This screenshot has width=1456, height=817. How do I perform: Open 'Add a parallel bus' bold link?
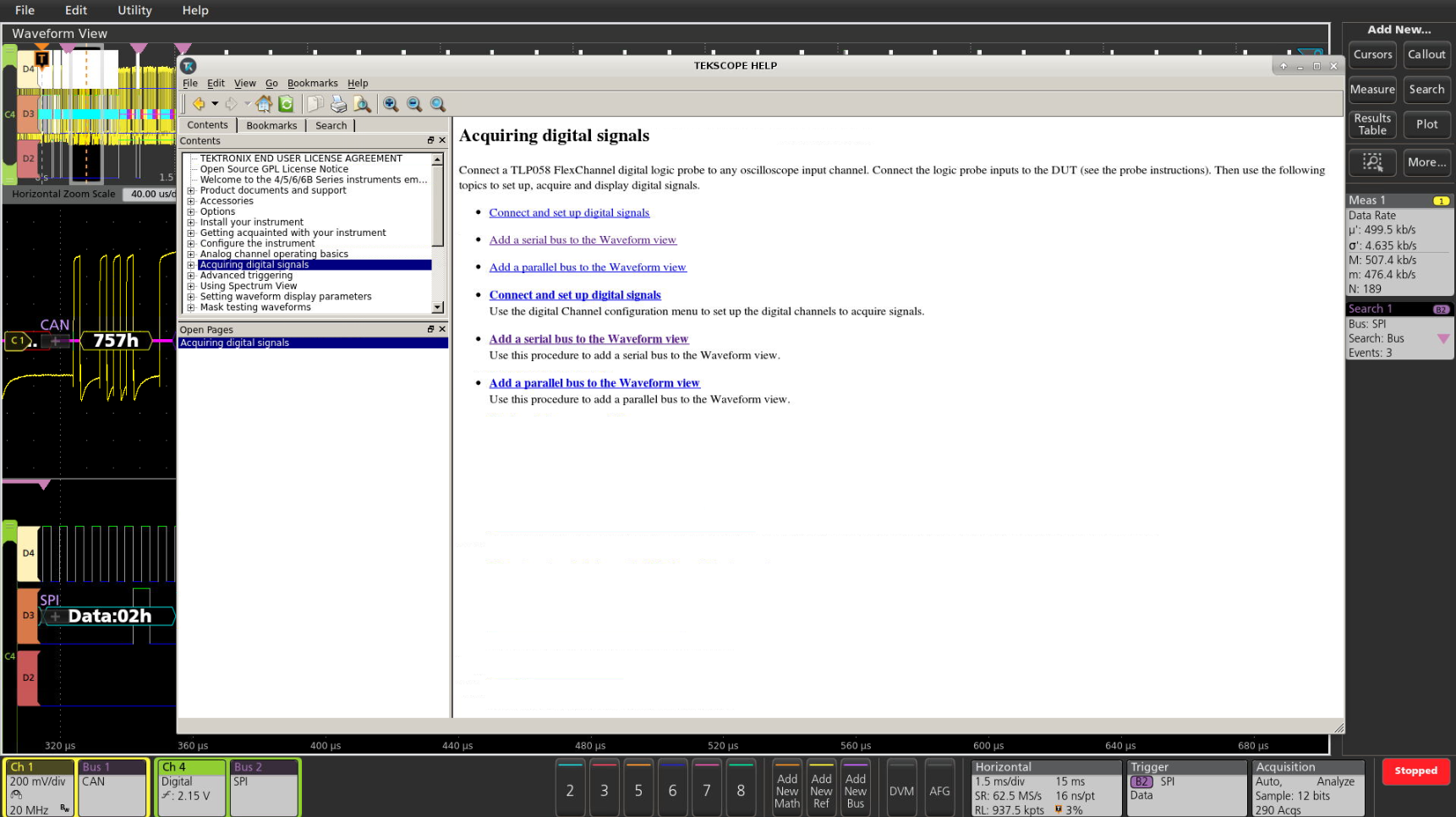[x=594, y=383]
